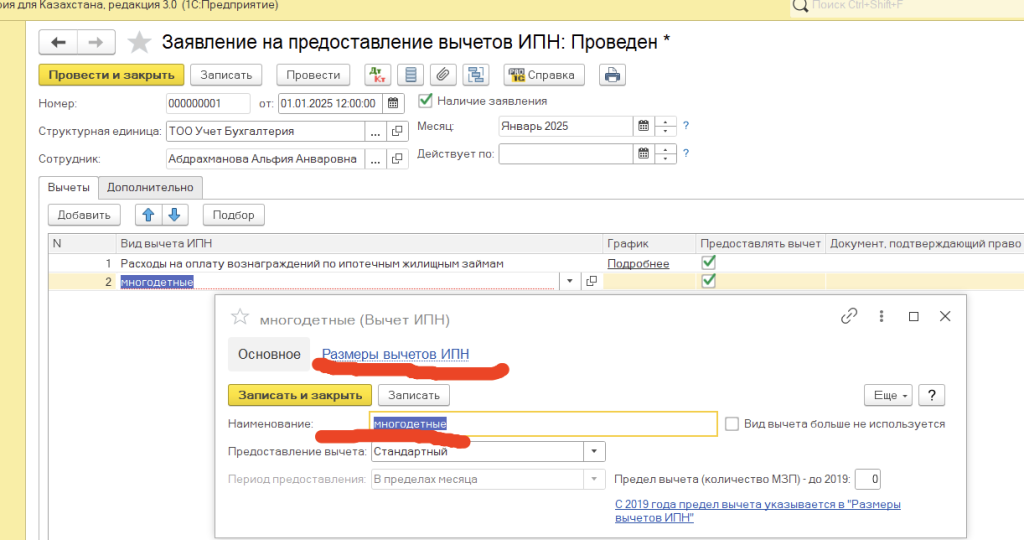Add document to favorites with star
This screenshot has width=1024, height=540.
140,42
